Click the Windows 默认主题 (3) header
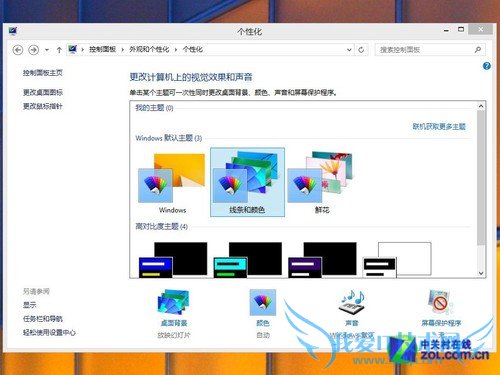The height and width of the screenshot is (375, 500). click(x=169, y=138)
